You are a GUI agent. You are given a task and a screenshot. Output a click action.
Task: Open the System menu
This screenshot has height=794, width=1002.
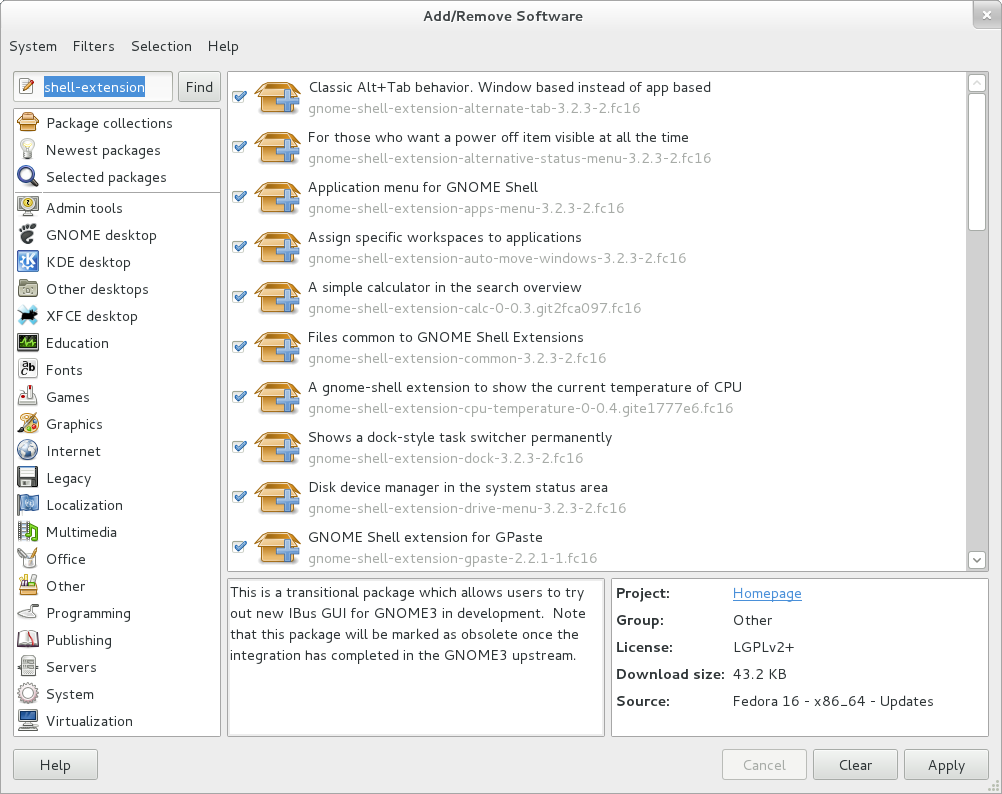tap(33, 46)
